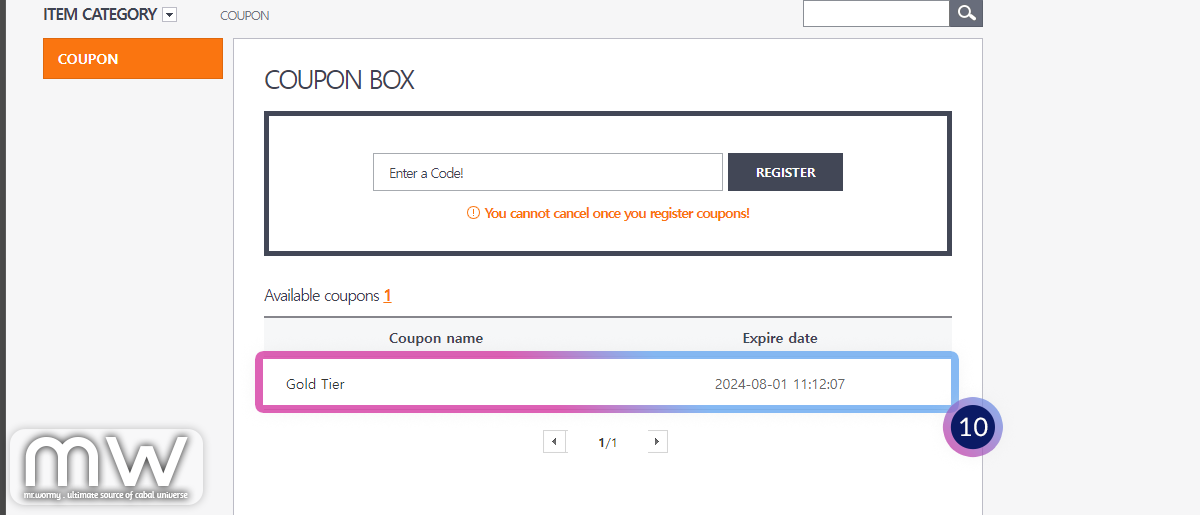
Task: Click into the top search box
Action: pos(875,13)
